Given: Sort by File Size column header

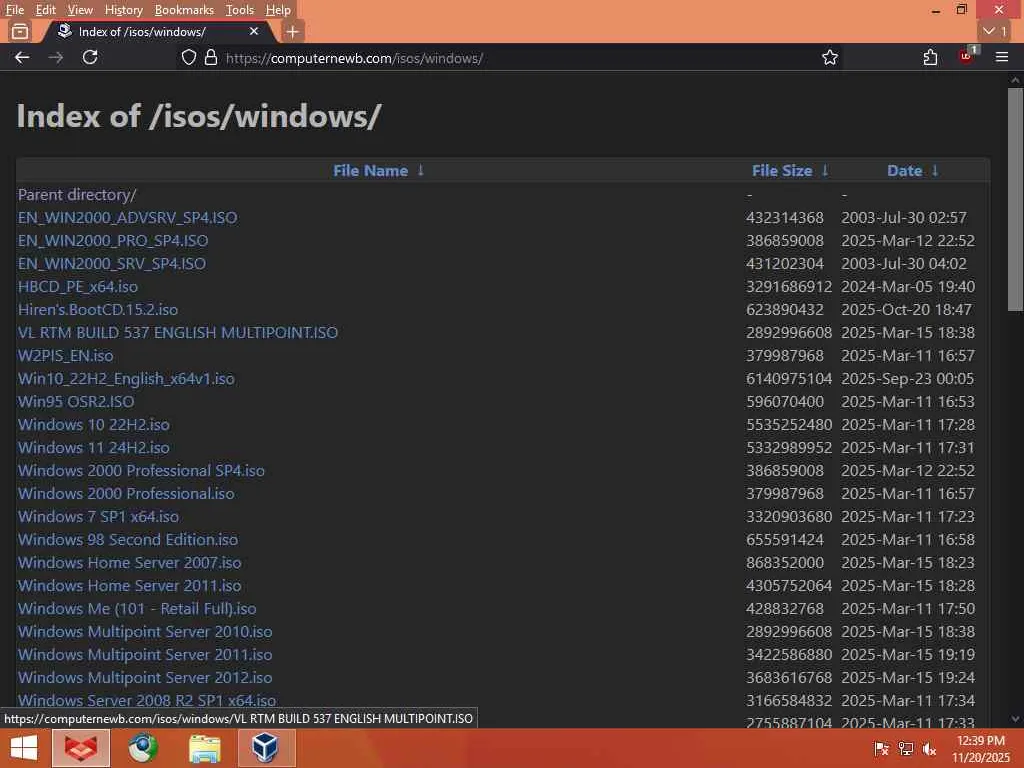Looking at the screenshot, I should coord(782,170).
